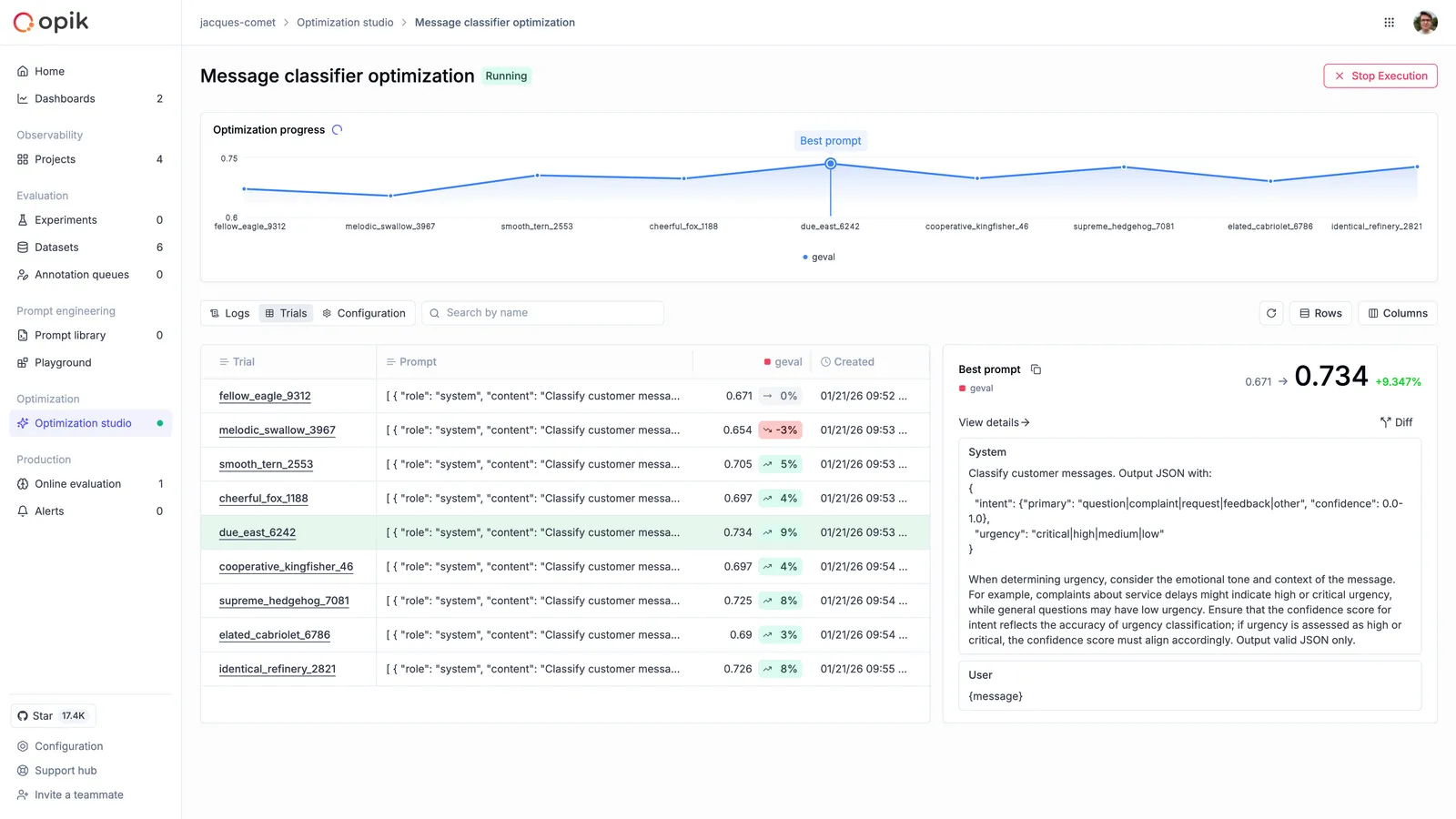
Task: Open Alerts in the sidebar
Action: [90, 511]
